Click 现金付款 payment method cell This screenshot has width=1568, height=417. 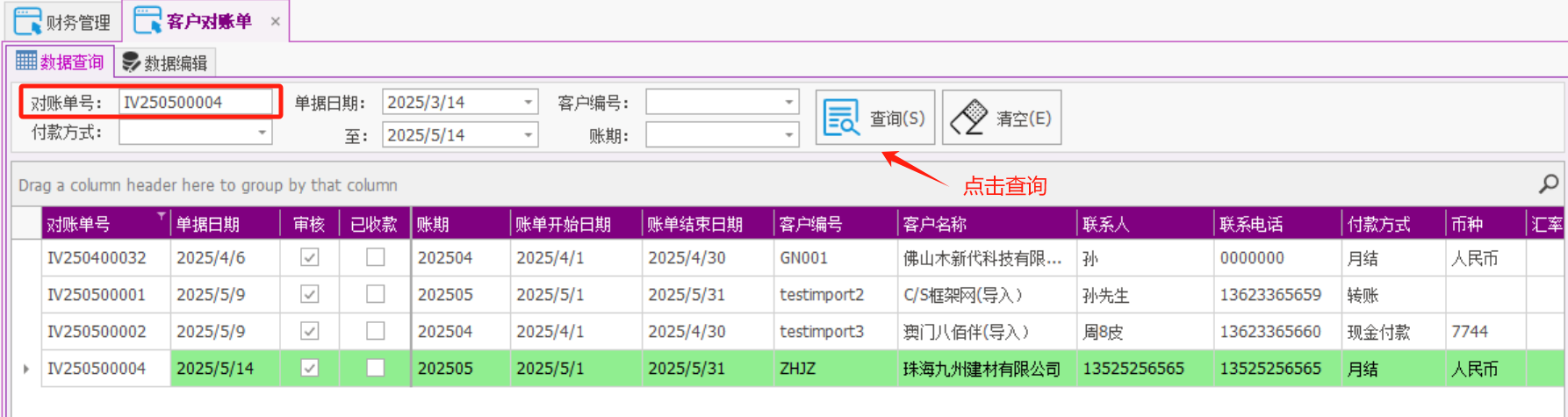click(x=1393, y=332)
